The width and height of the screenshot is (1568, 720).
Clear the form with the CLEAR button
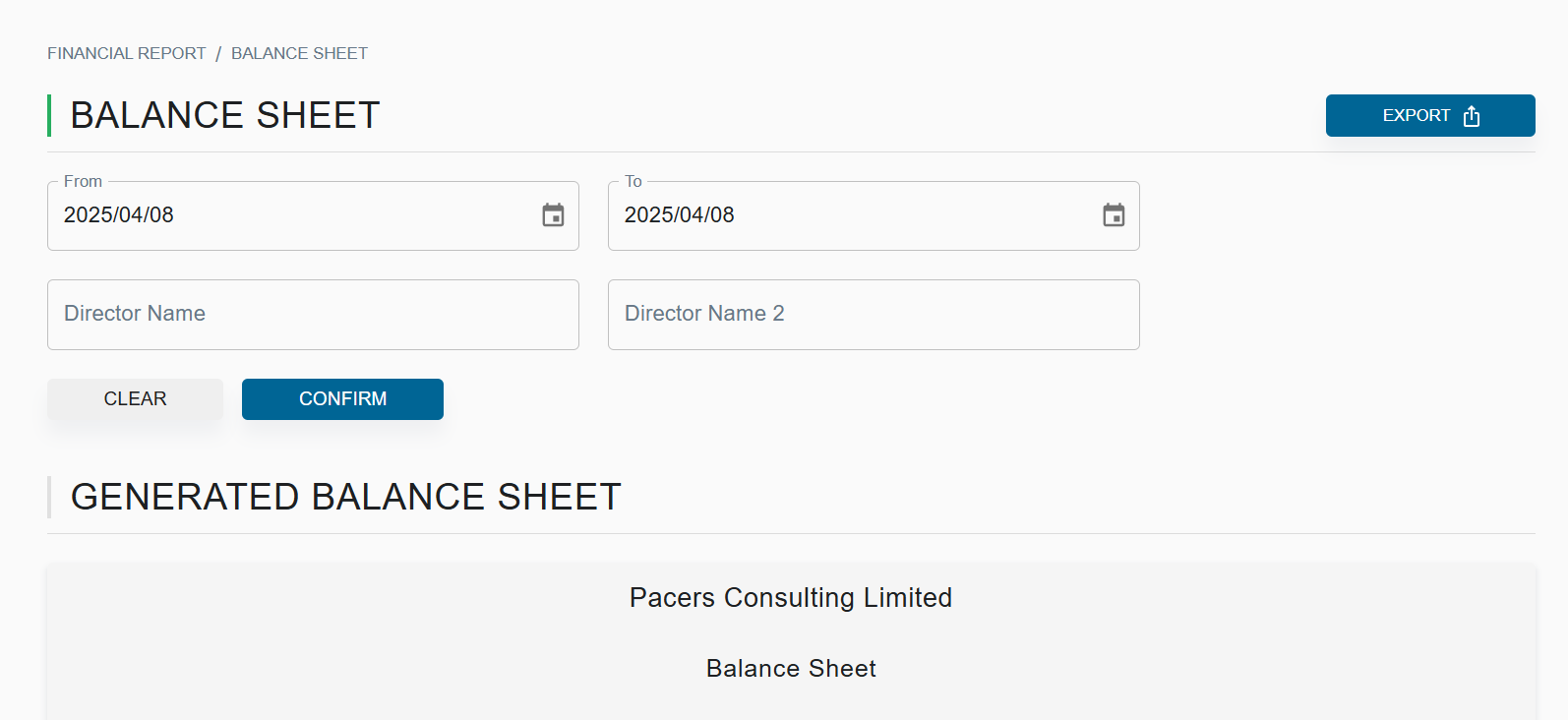(135, 399)
